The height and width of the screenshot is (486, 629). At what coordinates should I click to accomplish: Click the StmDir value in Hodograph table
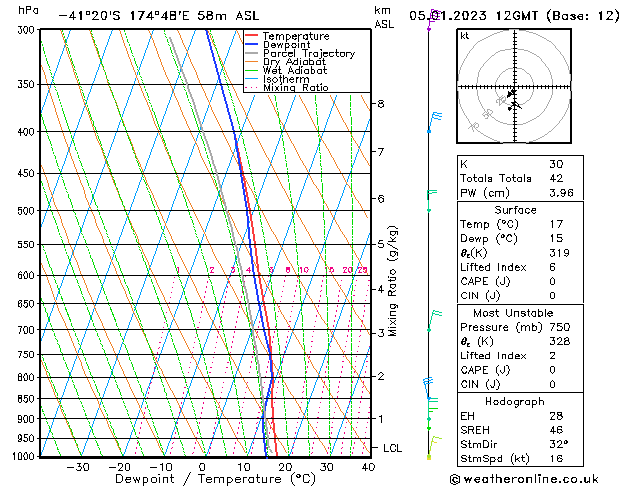[x=559, y=444]
